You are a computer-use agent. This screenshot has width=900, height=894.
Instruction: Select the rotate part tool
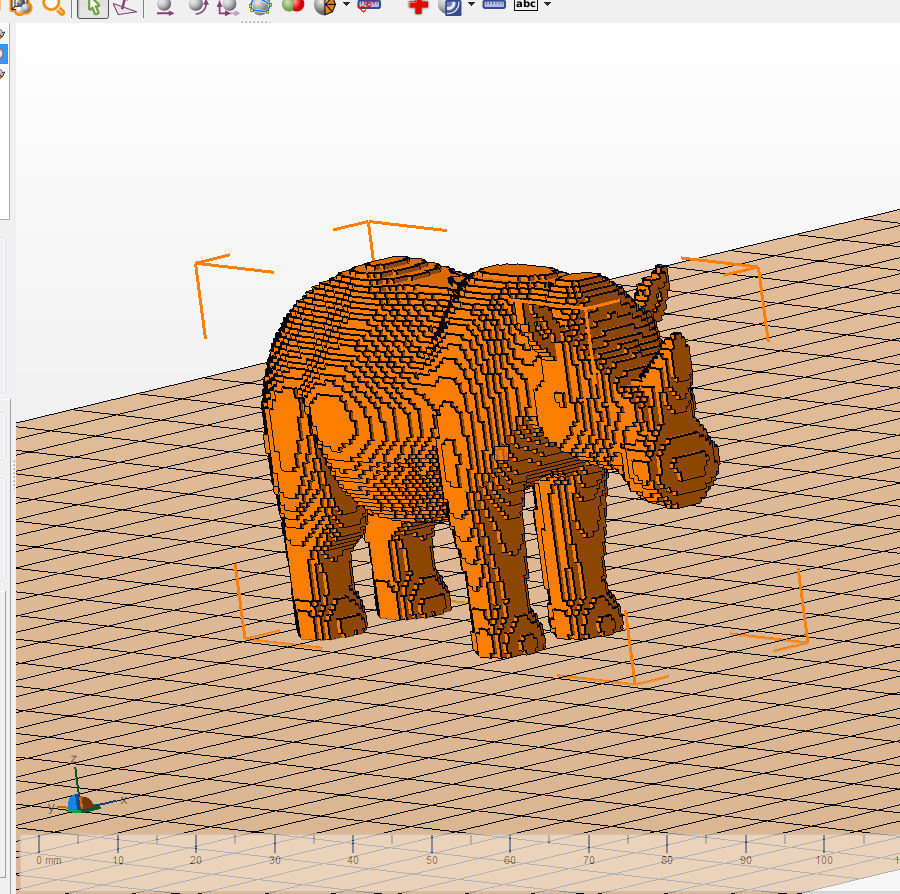(x=198, y=7)
